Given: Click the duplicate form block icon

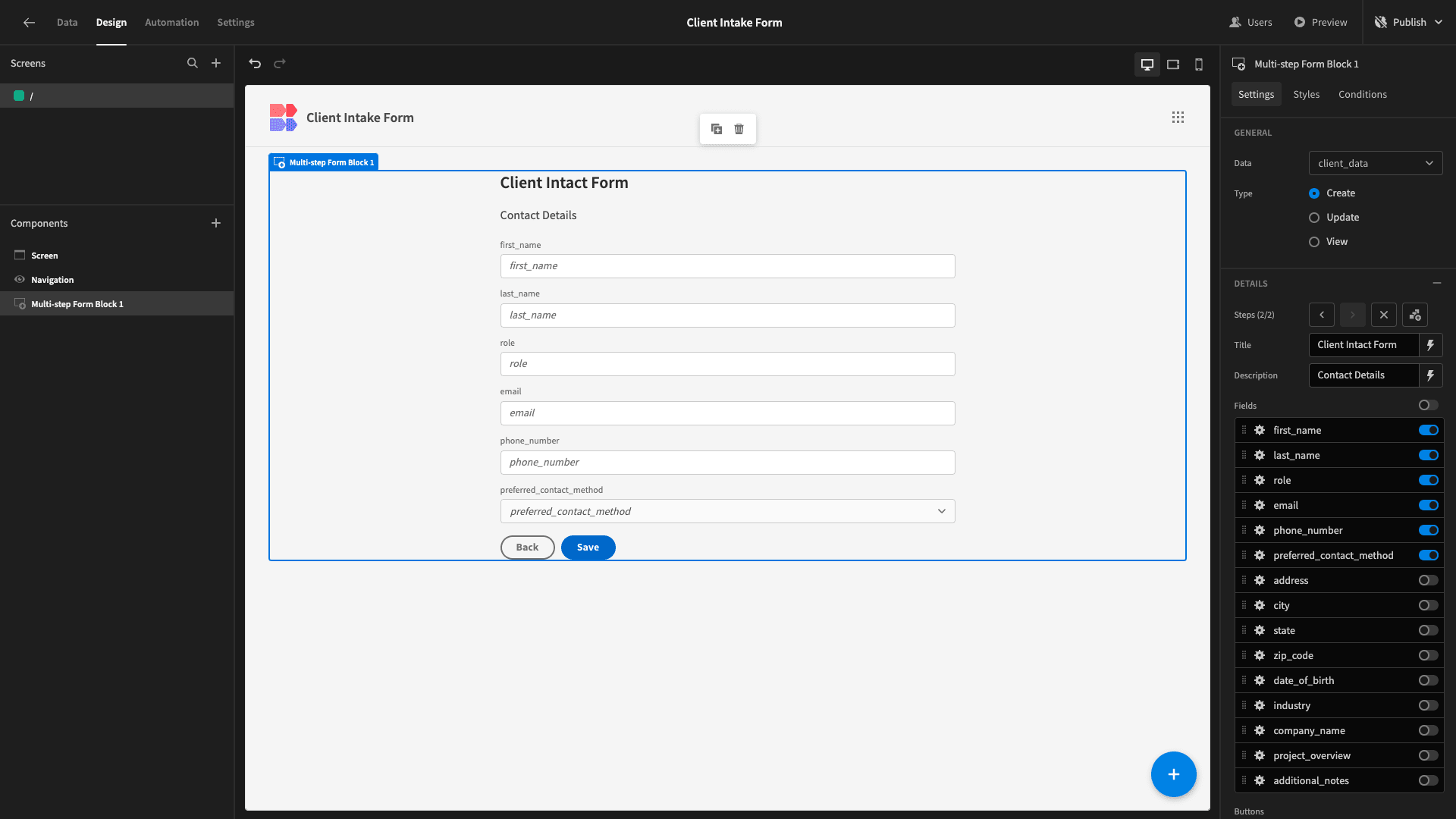Looking at the screenshot, I should point(716,128).
